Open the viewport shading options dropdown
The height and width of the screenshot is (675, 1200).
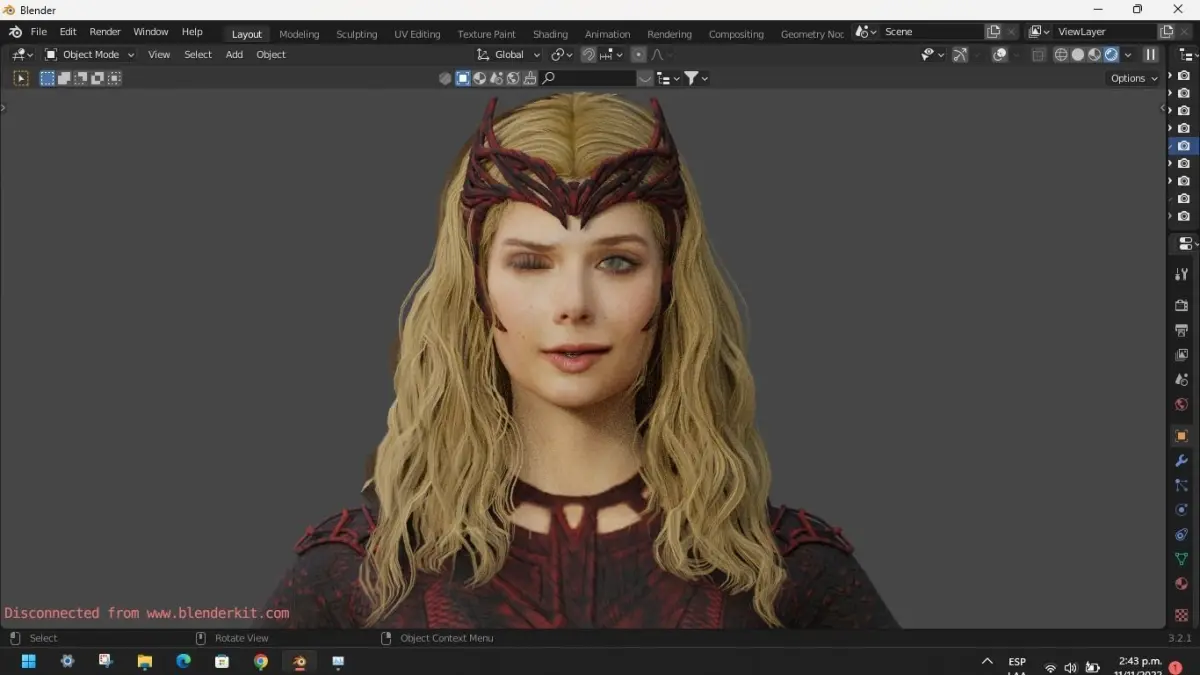(x=1128, y=55)
